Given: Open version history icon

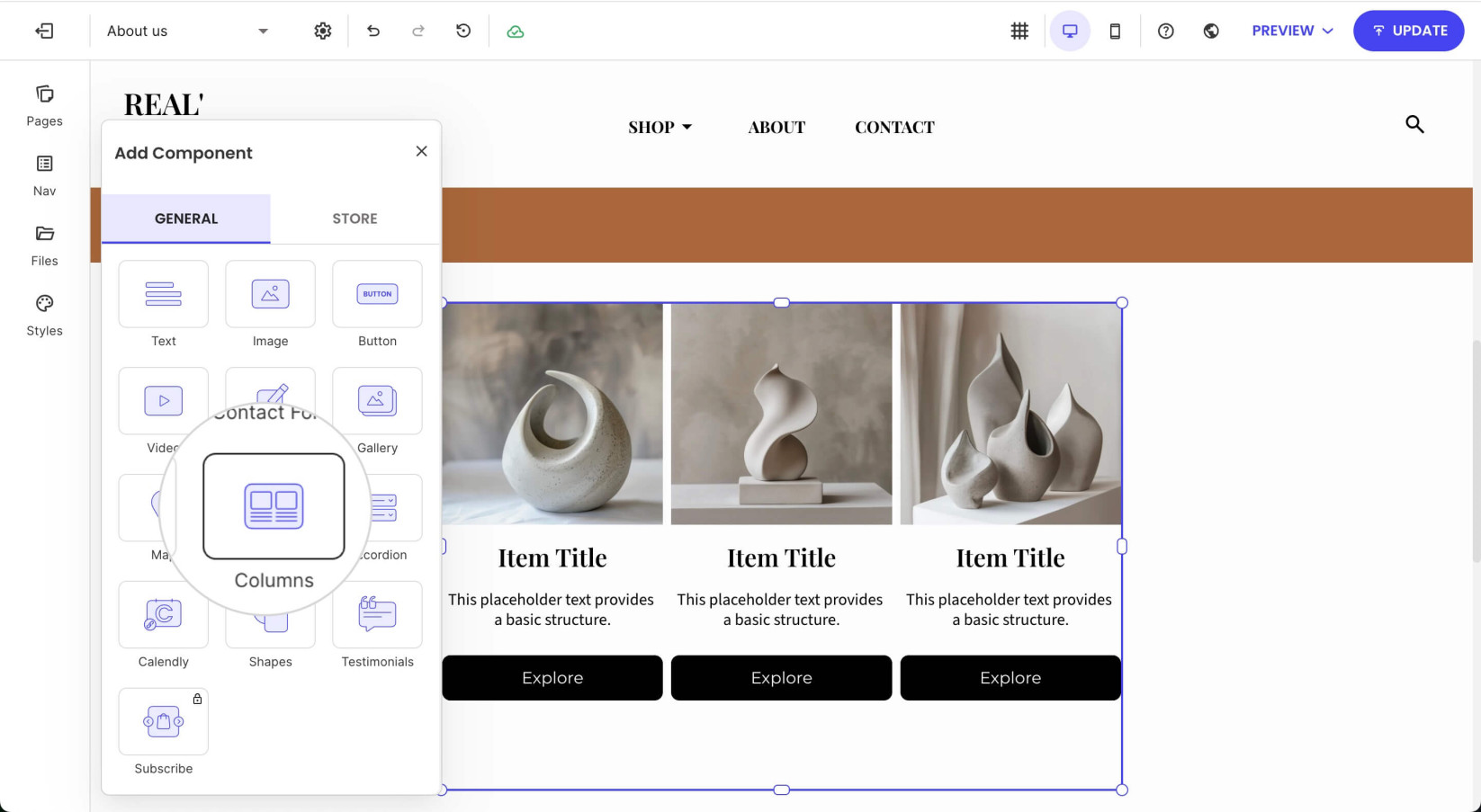Looking at the screenshot, I should (463, 31).
